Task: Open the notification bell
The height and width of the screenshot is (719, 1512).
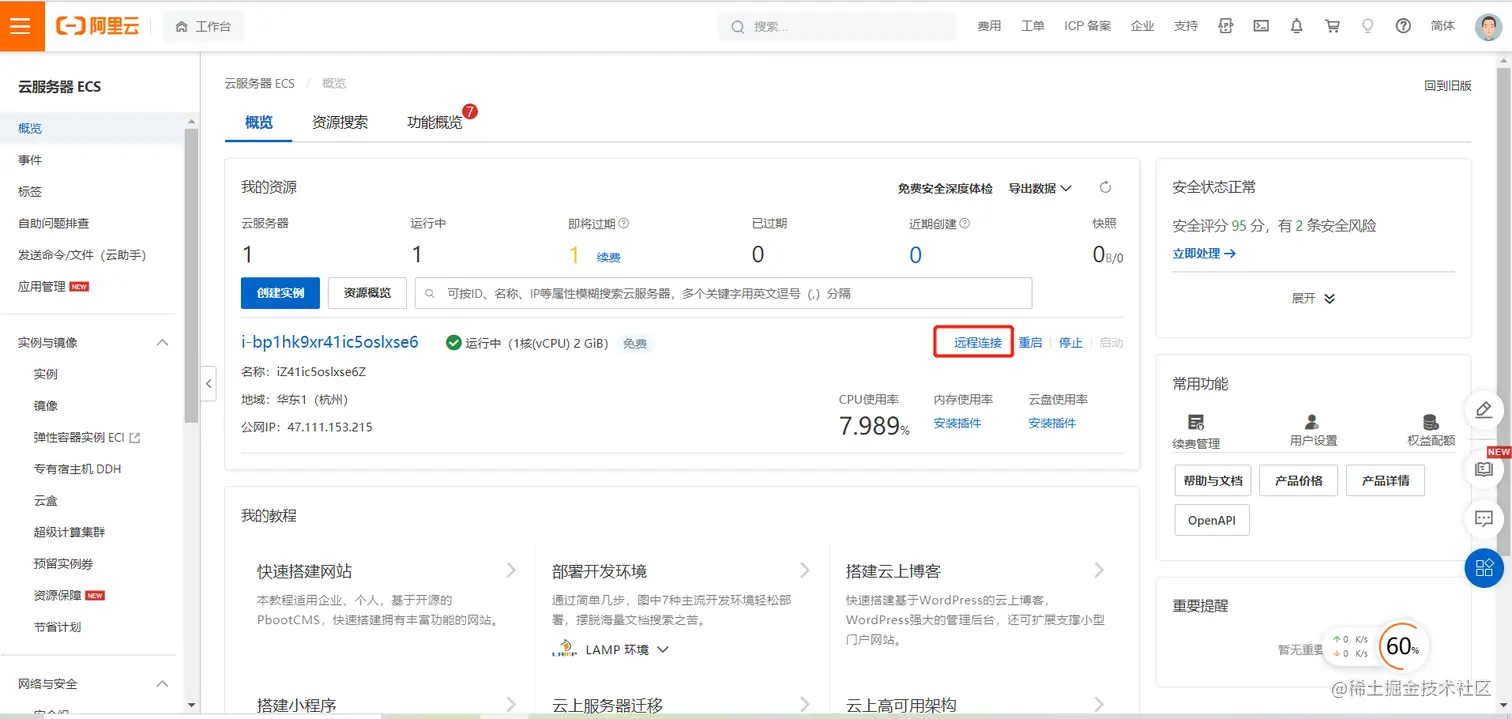Action: click(1297, 26)
